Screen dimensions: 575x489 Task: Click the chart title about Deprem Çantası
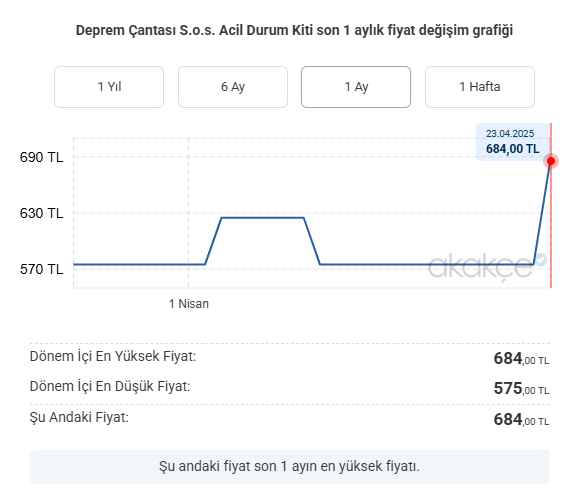[294, 30]
